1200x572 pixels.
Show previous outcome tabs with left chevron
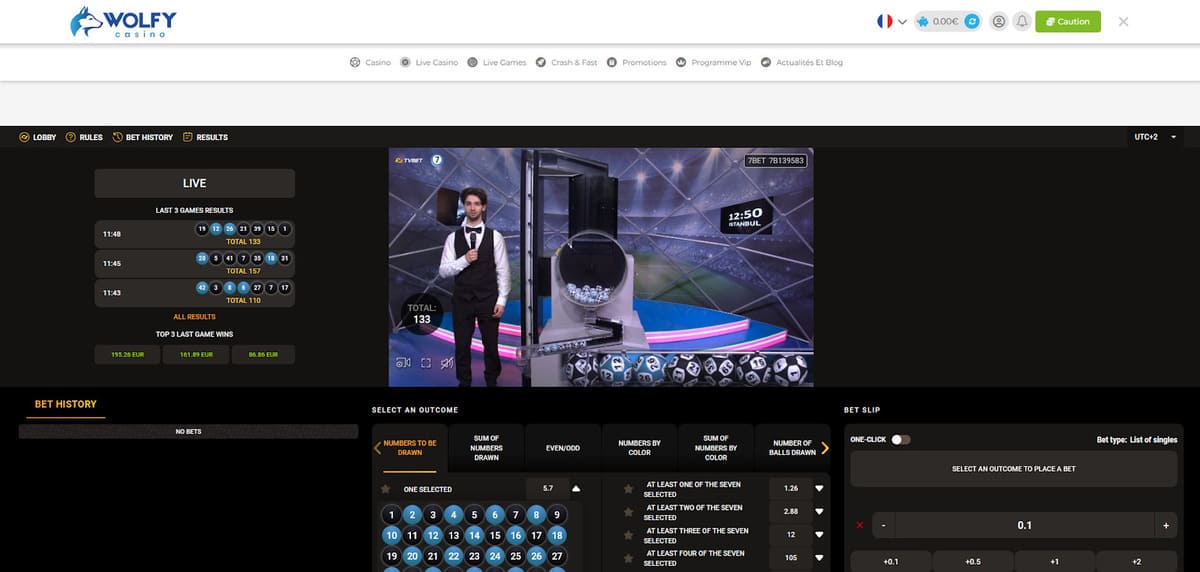[377, 448]
